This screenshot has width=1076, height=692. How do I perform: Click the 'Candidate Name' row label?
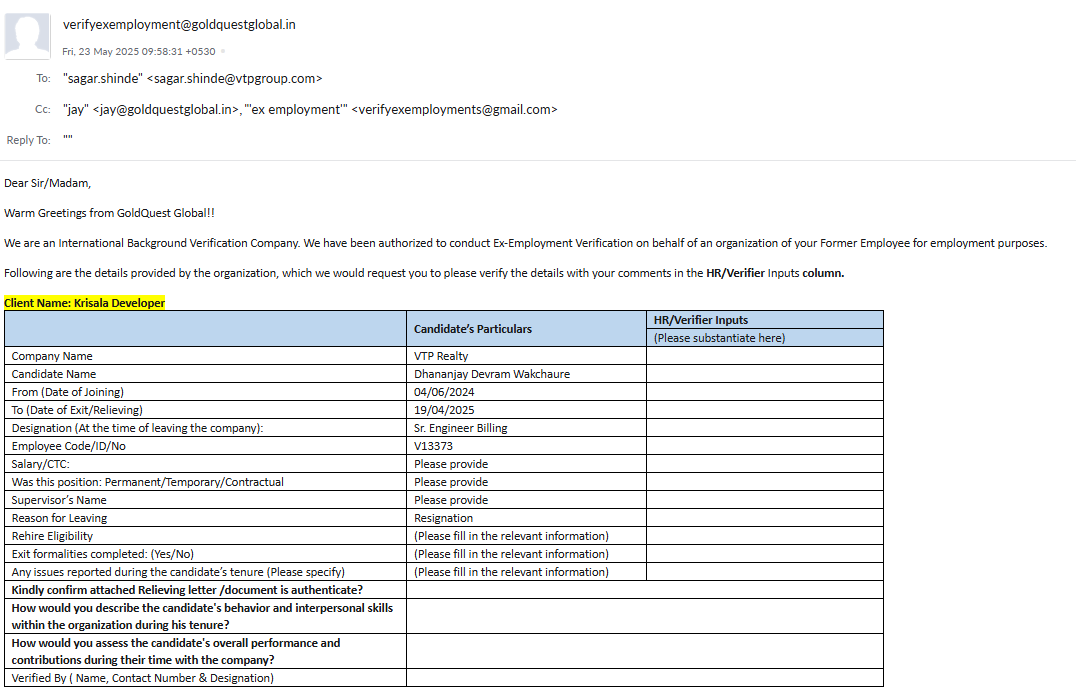(x=54, y=374)
